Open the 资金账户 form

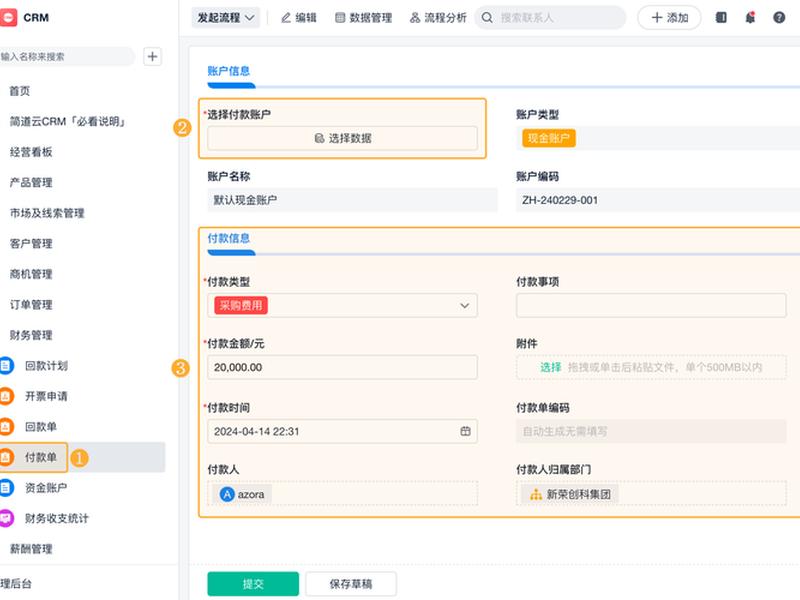[x=46, y=488]
